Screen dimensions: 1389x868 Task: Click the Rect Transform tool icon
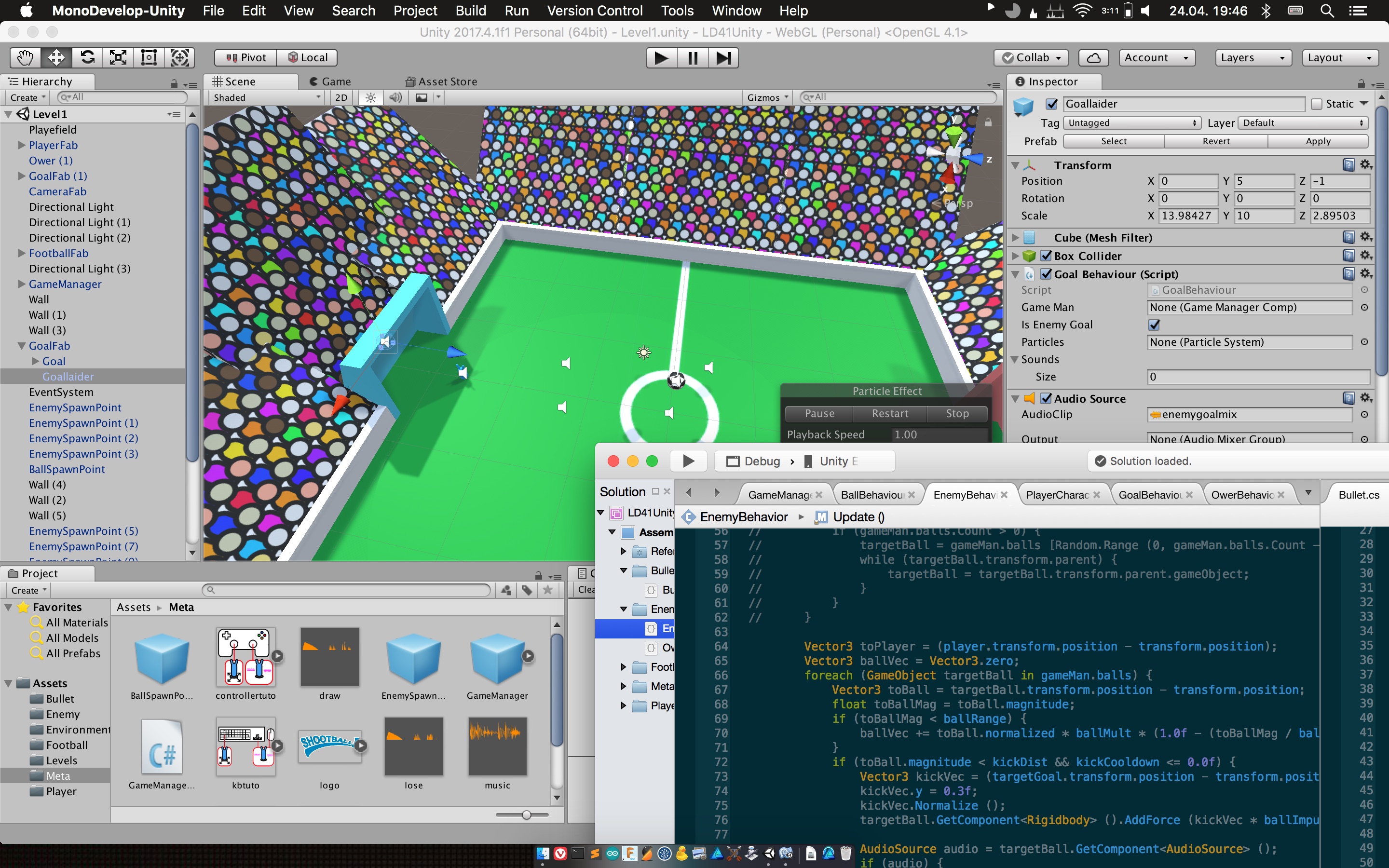tap(149, 57)
